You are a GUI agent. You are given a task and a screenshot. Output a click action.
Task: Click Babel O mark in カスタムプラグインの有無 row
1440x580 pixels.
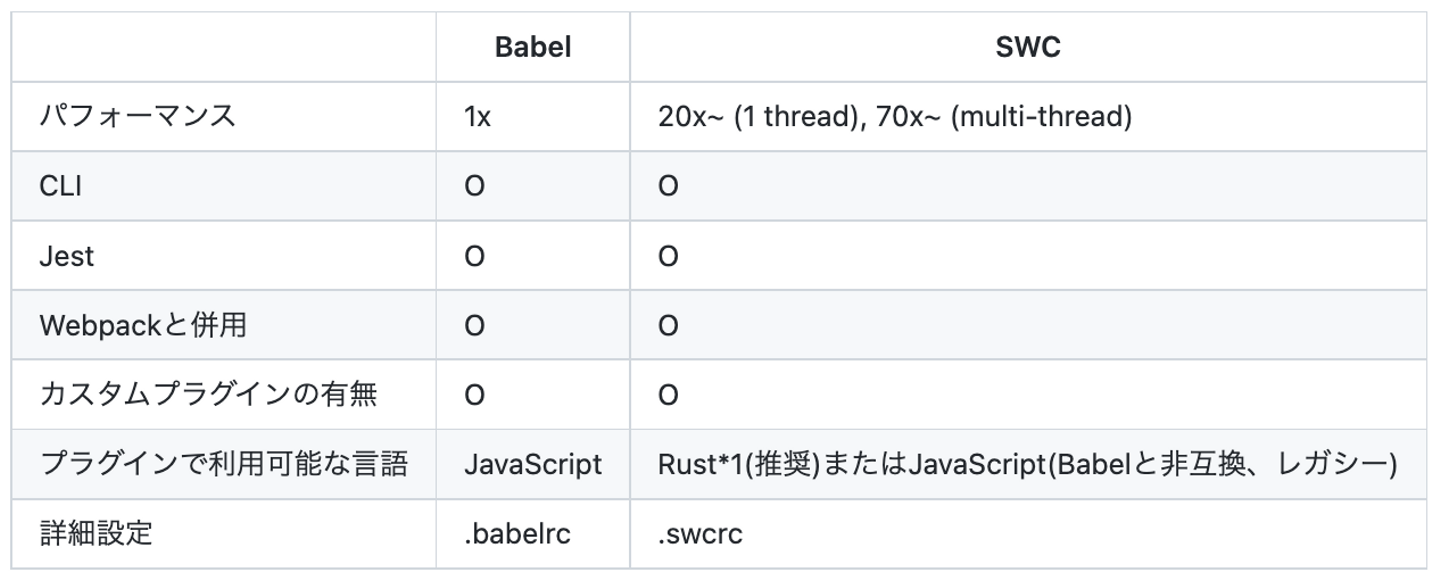tap(475, 396)
